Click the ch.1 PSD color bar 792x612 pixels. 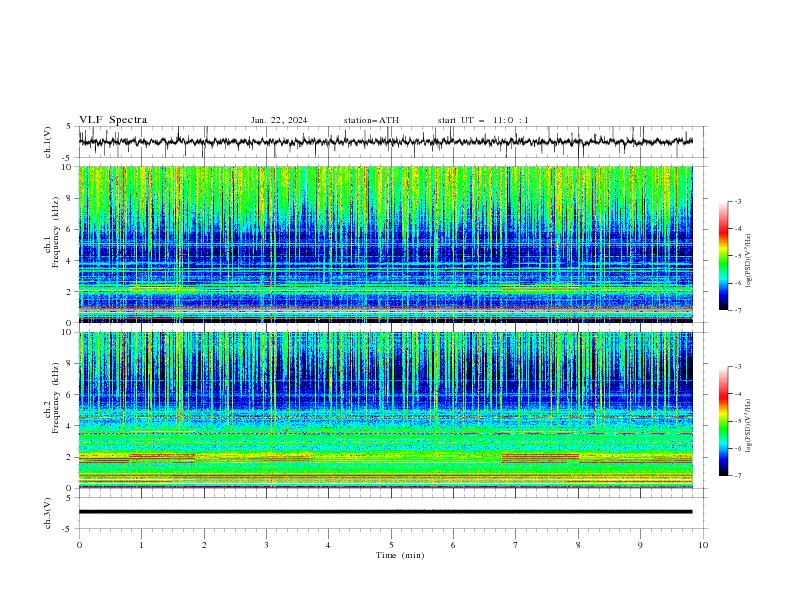[x=724, y=256]
